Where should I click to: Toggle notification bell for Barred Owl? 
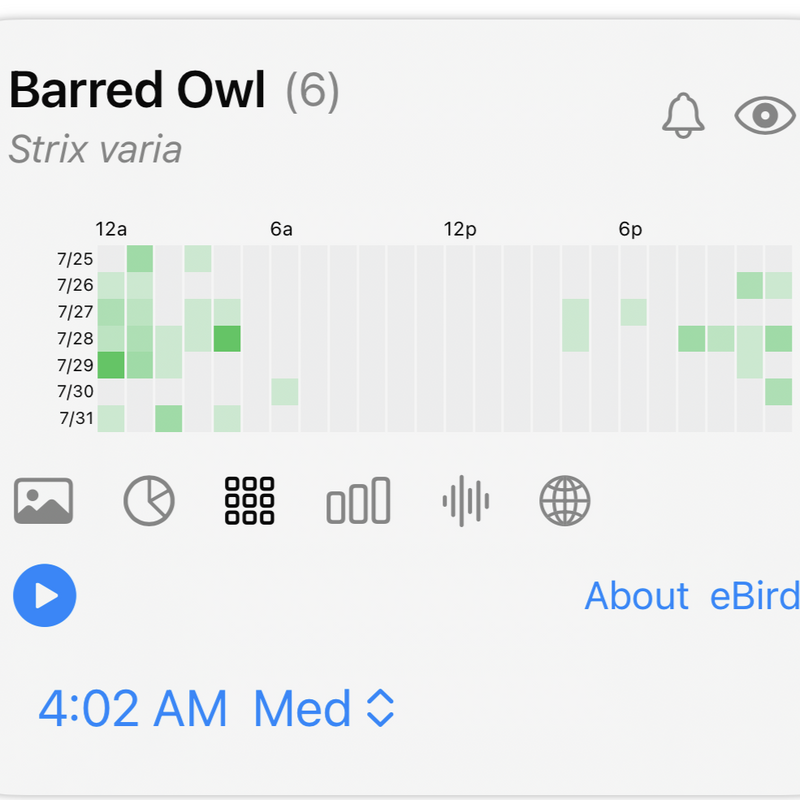tap(683, 115)
